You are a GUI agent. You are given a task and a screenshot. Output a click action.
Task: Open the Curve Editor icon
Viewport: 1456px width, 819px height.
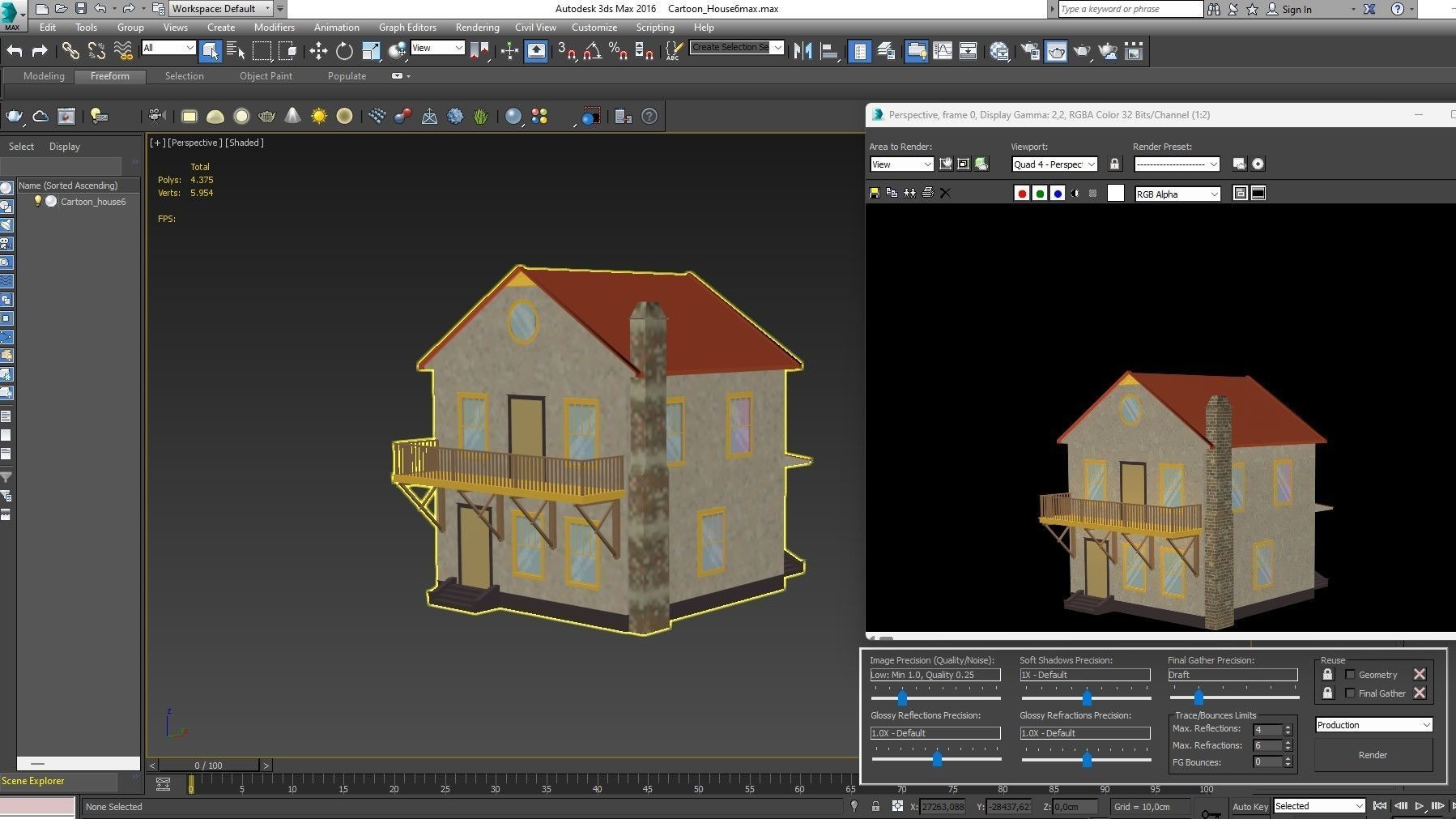(943, 51)
